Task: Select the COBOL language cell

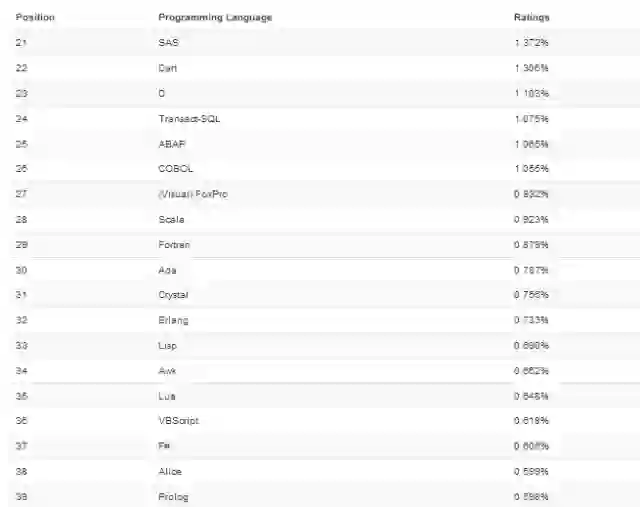Action: pyautogui.click(x=175, y=169)
